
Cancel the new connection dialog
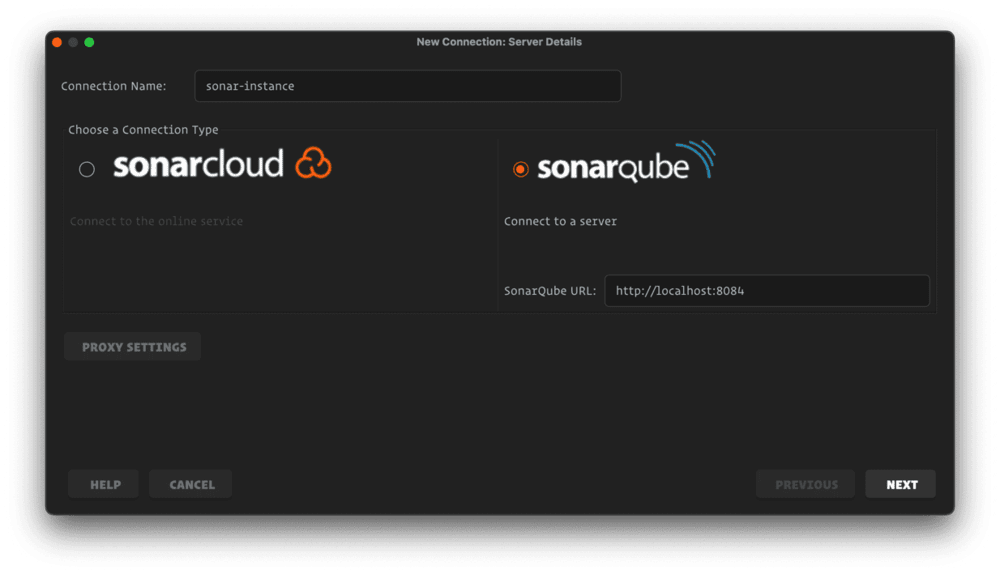pyautogui.click(x=191, y=485)
